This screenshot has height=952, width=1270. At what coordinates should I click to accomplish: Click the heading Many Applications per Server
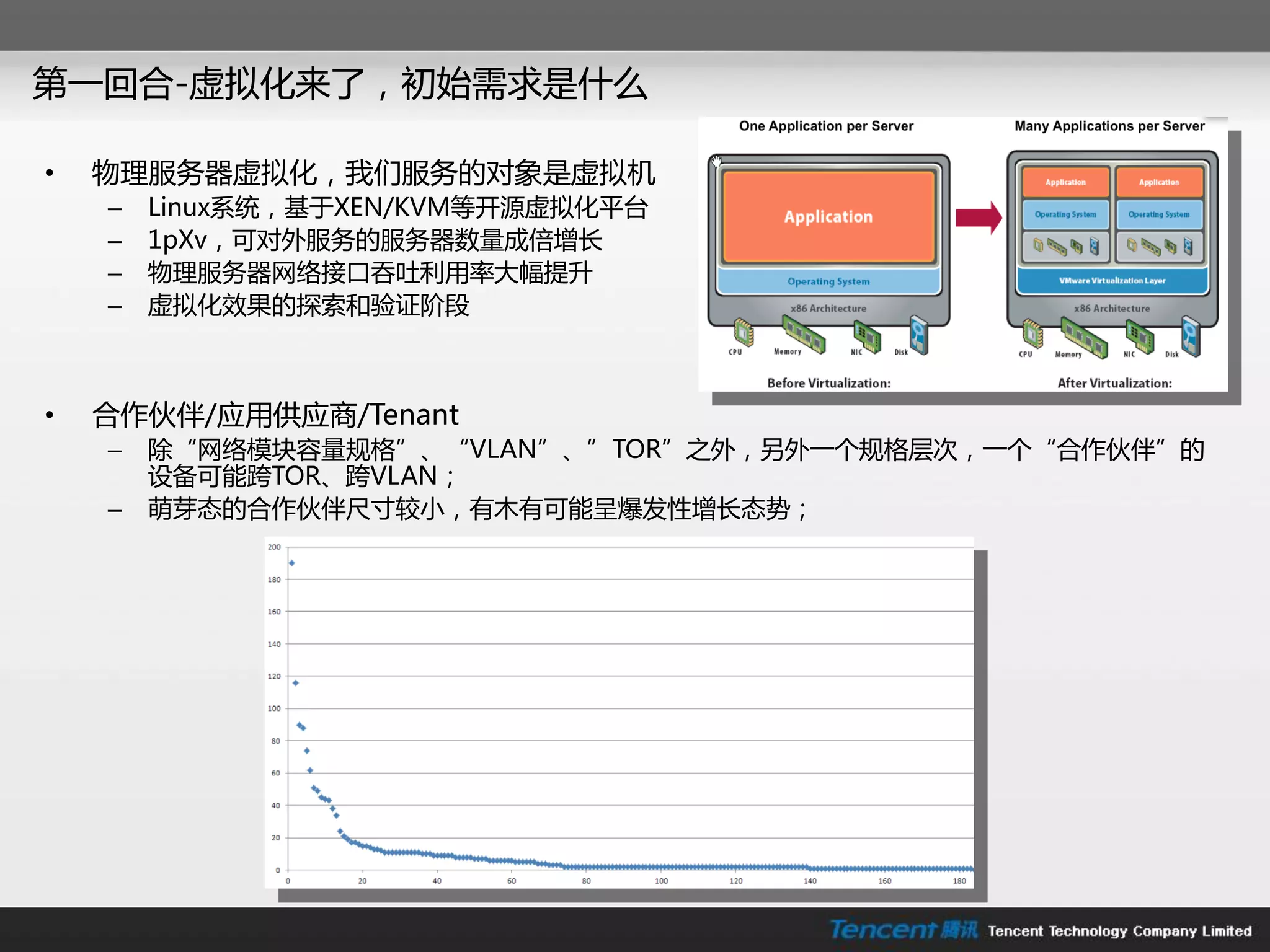click(x=1109, y=126)
